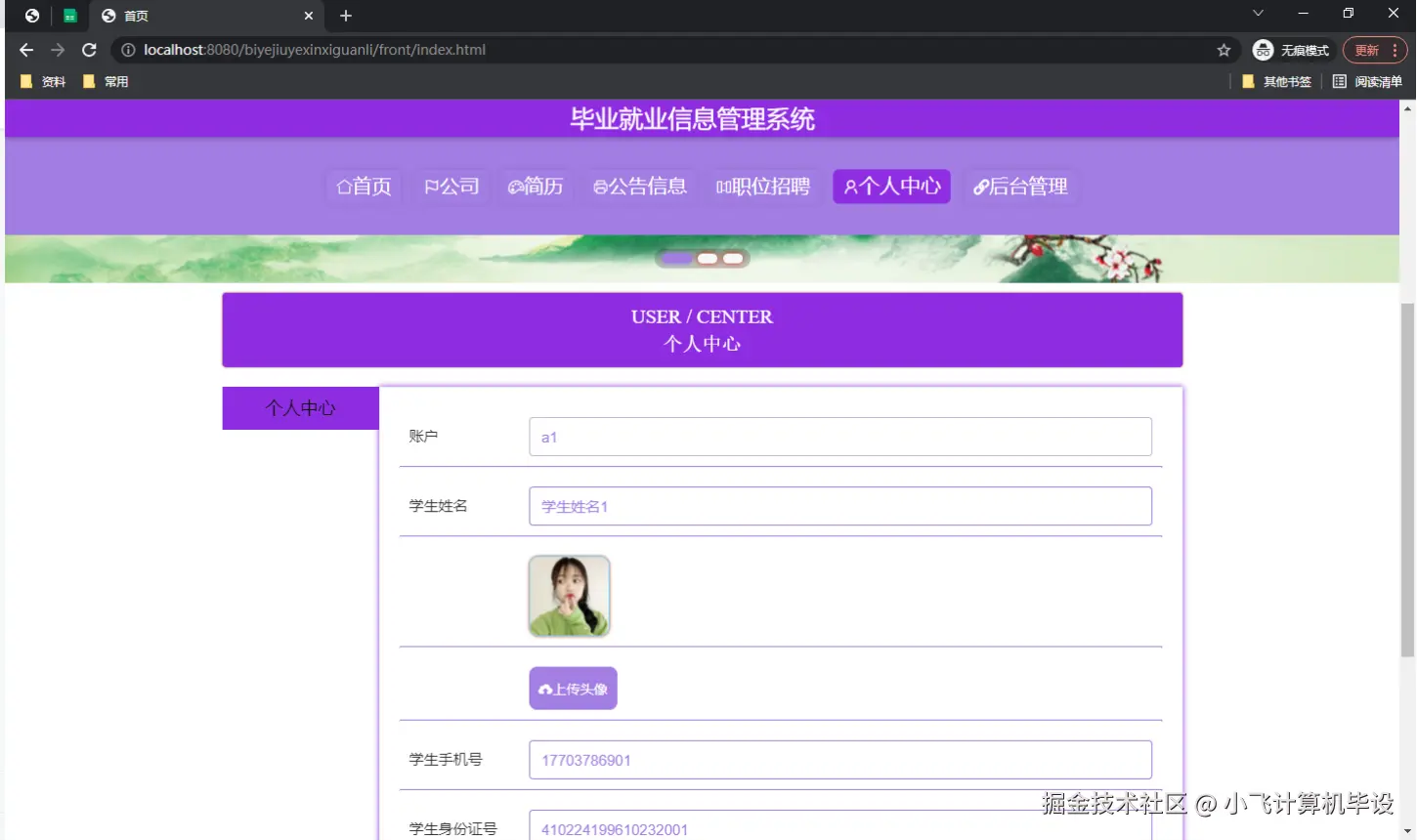1417x840 pixels.
Task: Open the tab search dropdown arrow
Action: pos(1258,15)
